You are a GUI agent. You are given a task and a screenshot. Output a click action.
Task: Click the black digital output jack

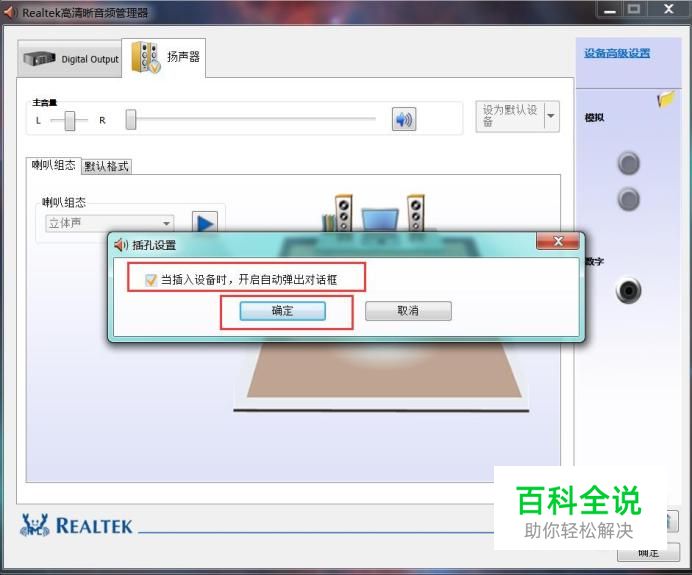pos(628,290)
